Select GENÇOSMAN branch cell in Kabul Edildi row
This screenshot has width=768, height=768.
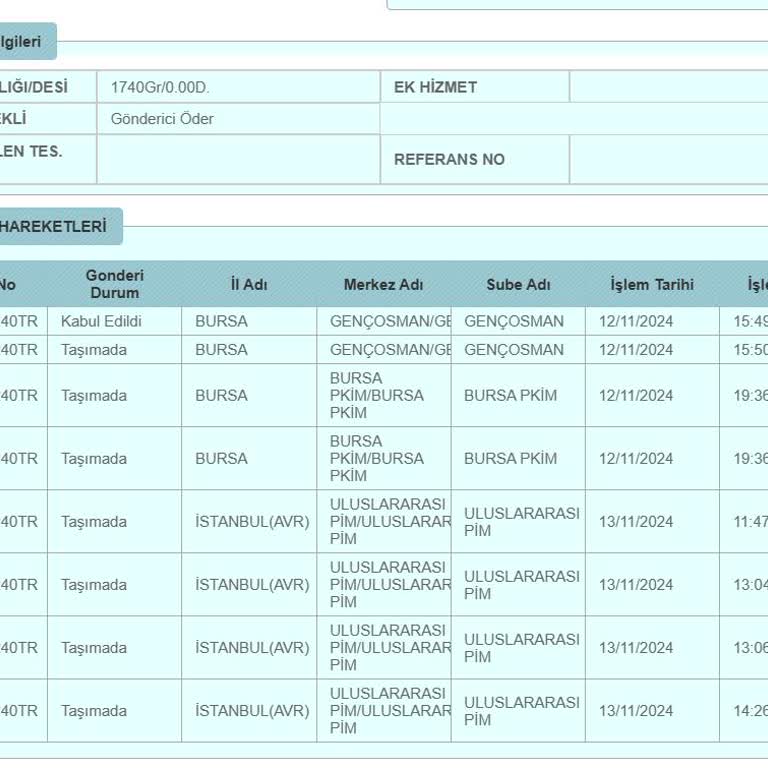click(x=514, y=321)
